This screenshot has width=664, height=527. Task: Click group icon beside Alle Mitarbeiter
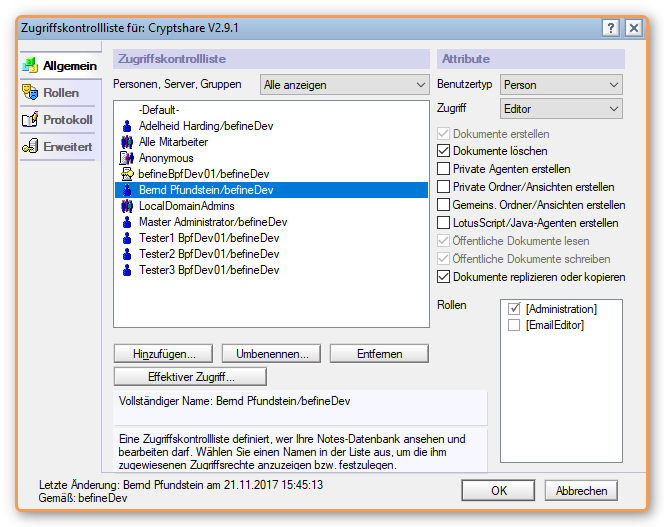pos(127,142)
